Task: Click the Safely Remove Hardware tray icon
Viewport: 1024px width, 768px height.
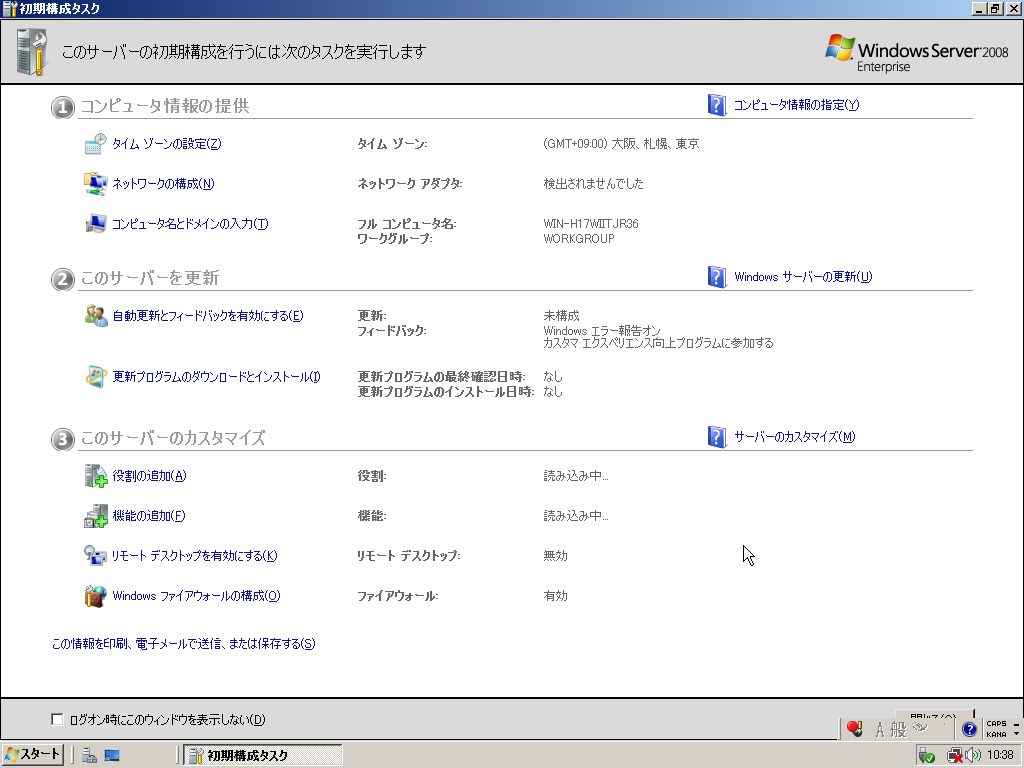Action: click(x=927, y=756)
